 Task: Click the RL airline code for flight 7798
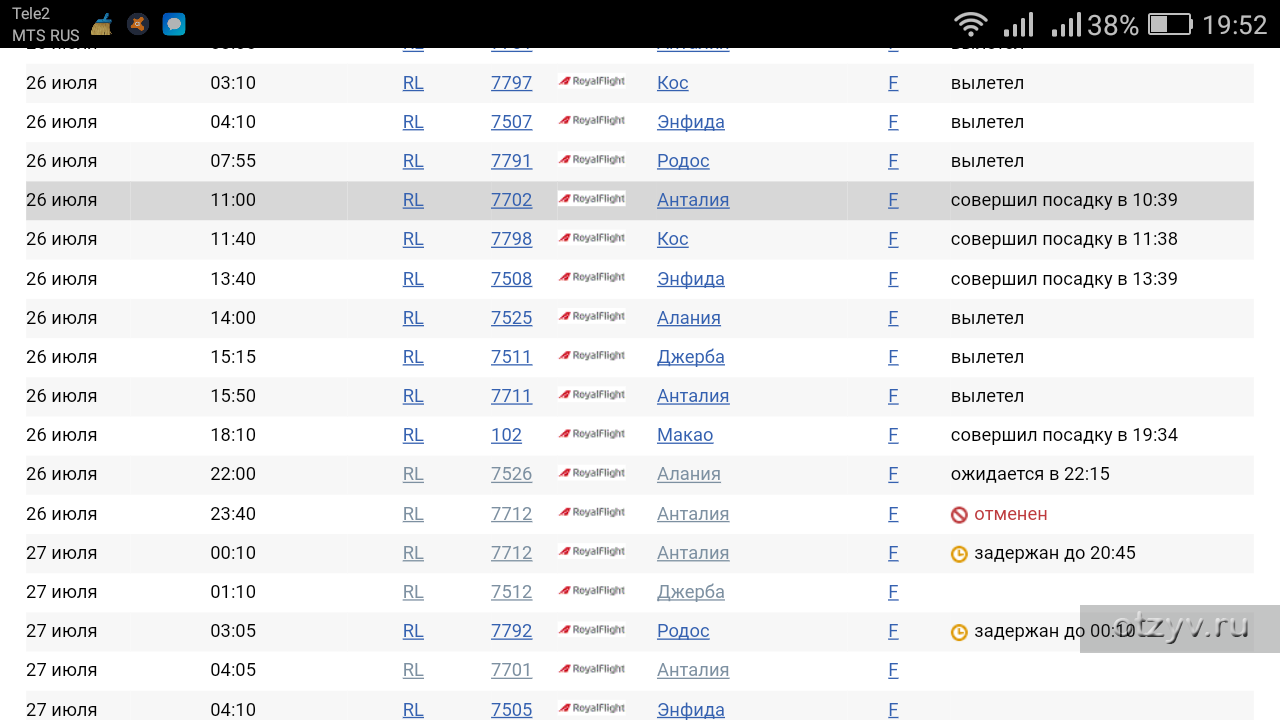click(413, 239)
